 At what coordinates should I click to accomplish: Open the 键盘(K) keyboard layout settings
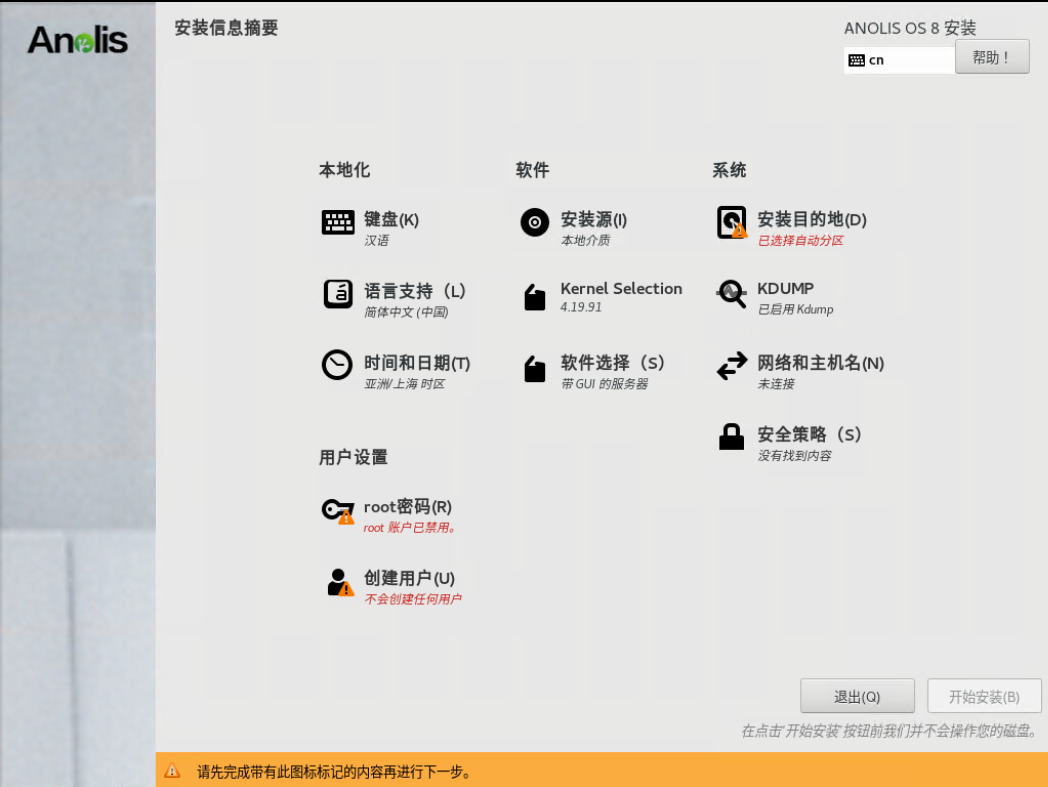click(336, 221)
